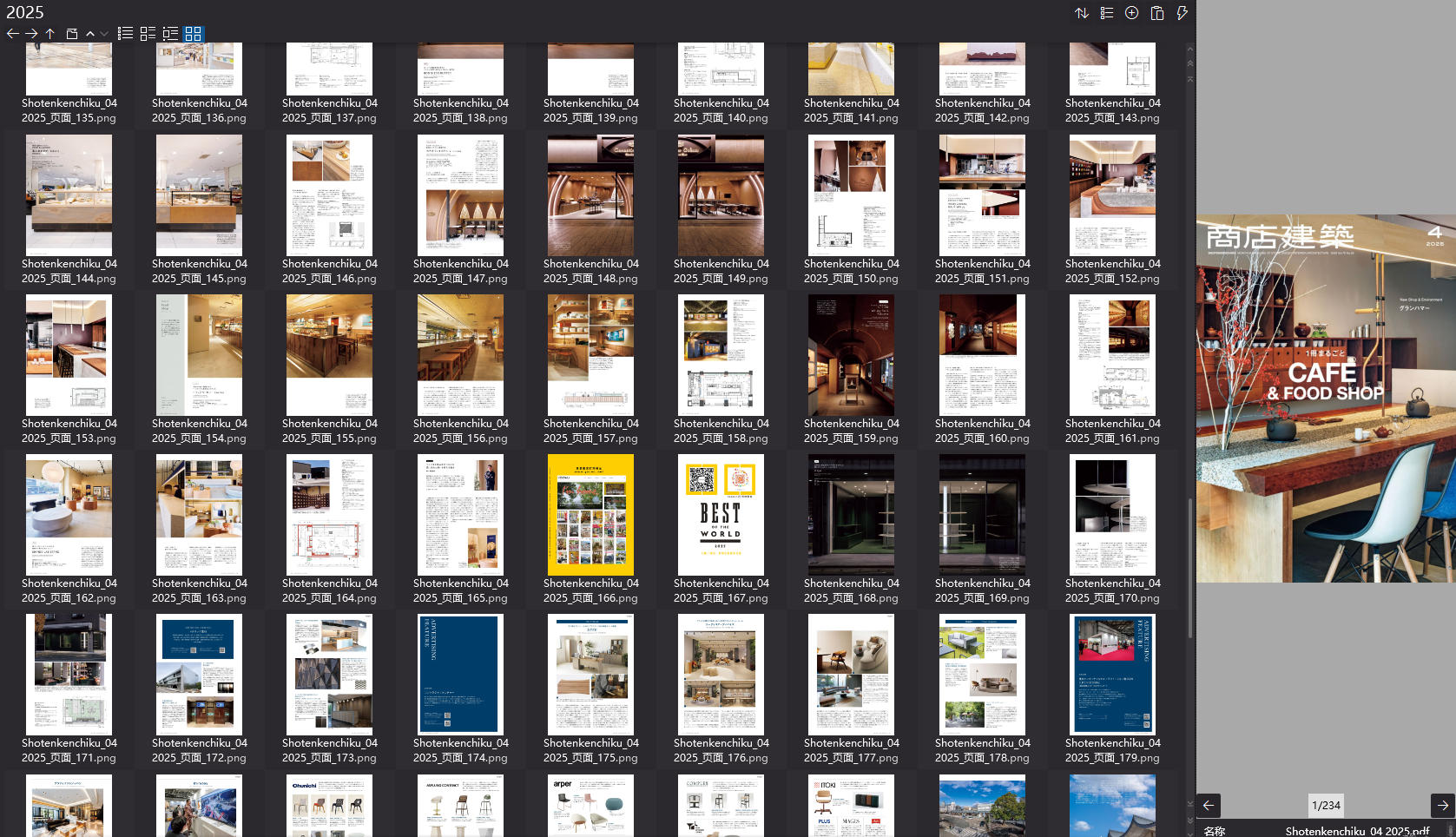The height and width of the screenshot is (837, 1456).
Task: Click the clipboard paste icon
Action: (x=1157, y=13)
